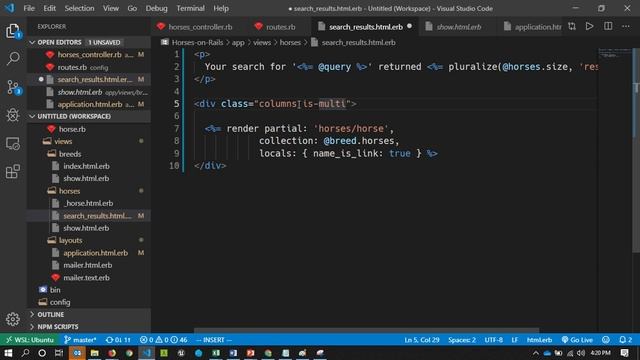Open the Action Center icon in system tray

pyautogui.click(x=624, y=353)
